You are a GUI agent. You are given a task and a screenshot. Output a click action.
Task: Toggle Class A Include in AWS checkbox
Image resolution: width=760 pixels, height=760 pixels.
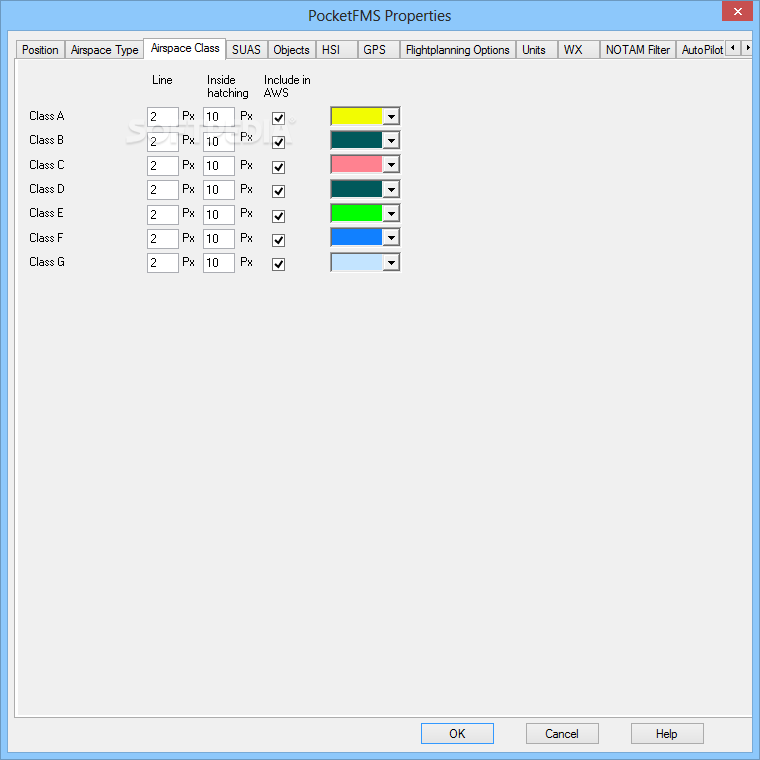[278, 118]
